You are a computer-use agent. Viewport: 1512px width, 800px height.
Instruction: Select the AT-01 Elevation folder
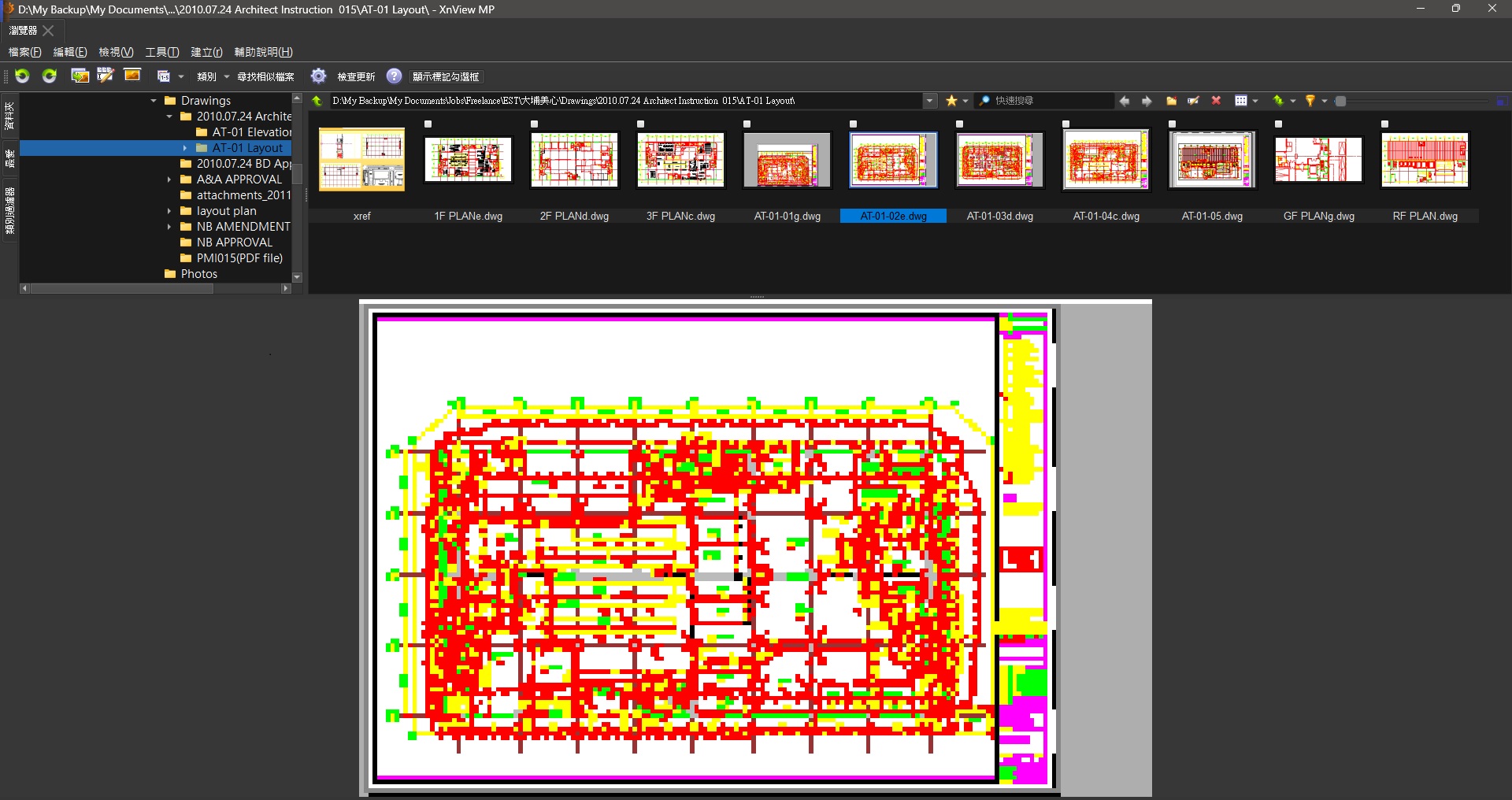coord(251,132)
